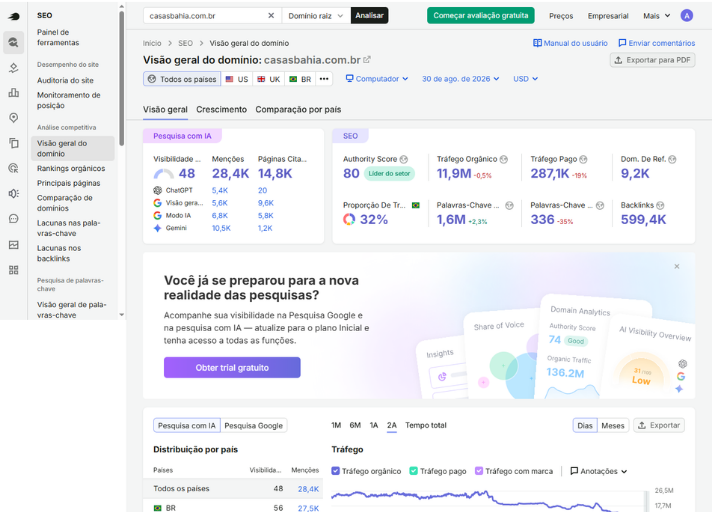712x512 pixels.
Task: Click the Brazil flag beside Proporção De Tr.
Action: click(x=415, y=205)
